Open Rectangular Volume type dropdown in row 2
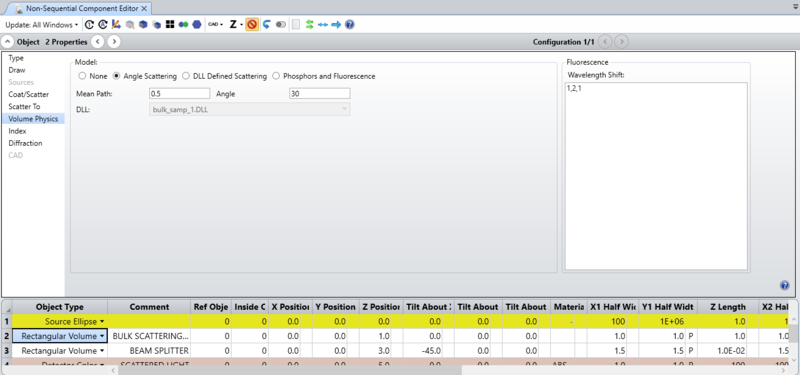The image size is (800, 375). point(102,336)
